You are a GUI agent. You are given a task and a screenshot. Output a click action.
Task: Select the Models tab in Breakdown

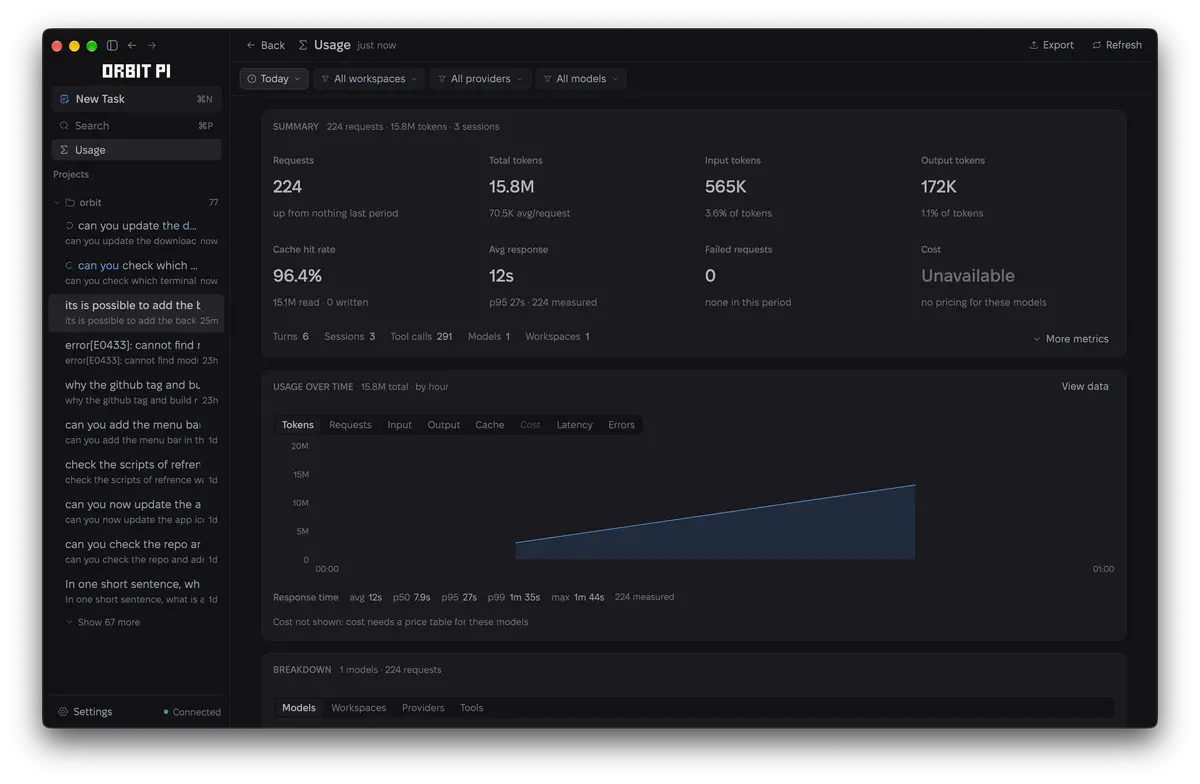(299, 708)
